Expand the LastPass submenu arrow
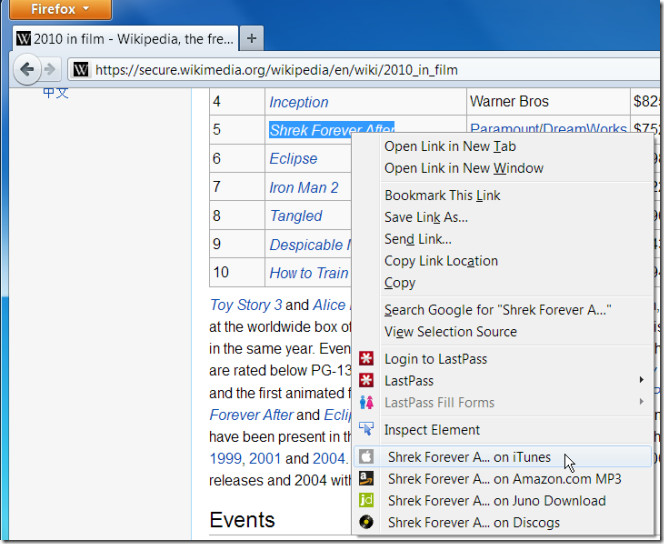Viewport: 664px width, 544px height. tap(642, 380)
